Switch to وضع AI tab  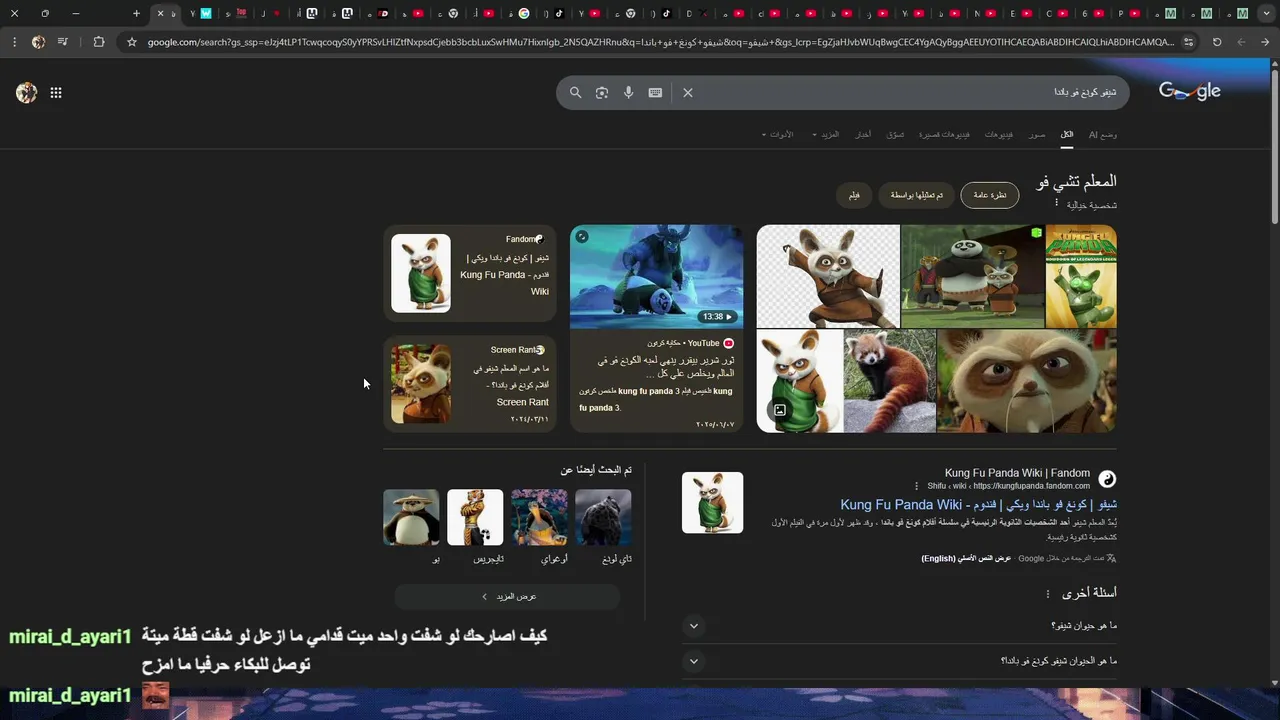[1103, 134]
